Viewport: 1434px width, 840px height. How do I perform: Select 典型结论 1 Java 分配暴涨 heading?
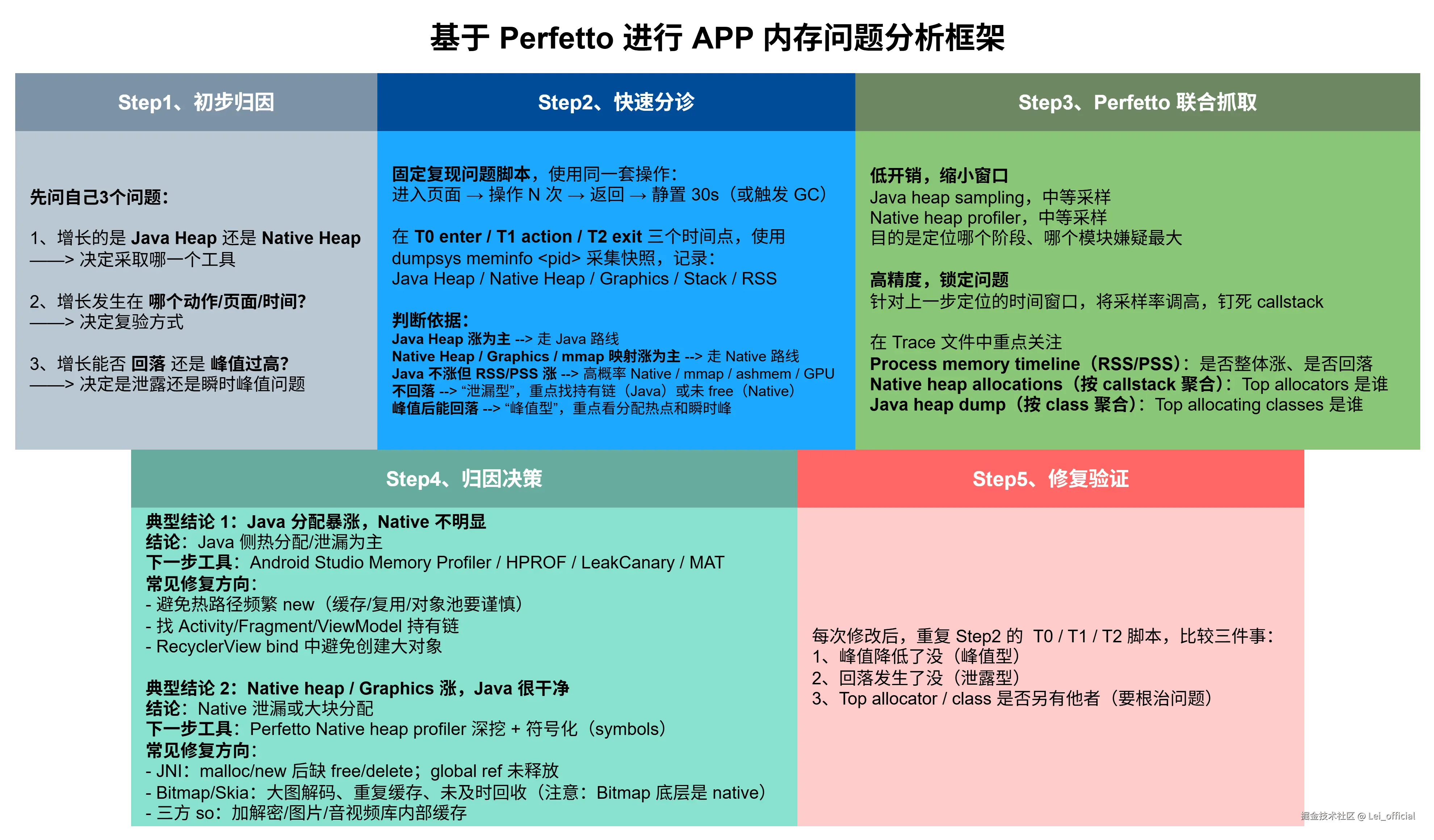coord(316,521)
